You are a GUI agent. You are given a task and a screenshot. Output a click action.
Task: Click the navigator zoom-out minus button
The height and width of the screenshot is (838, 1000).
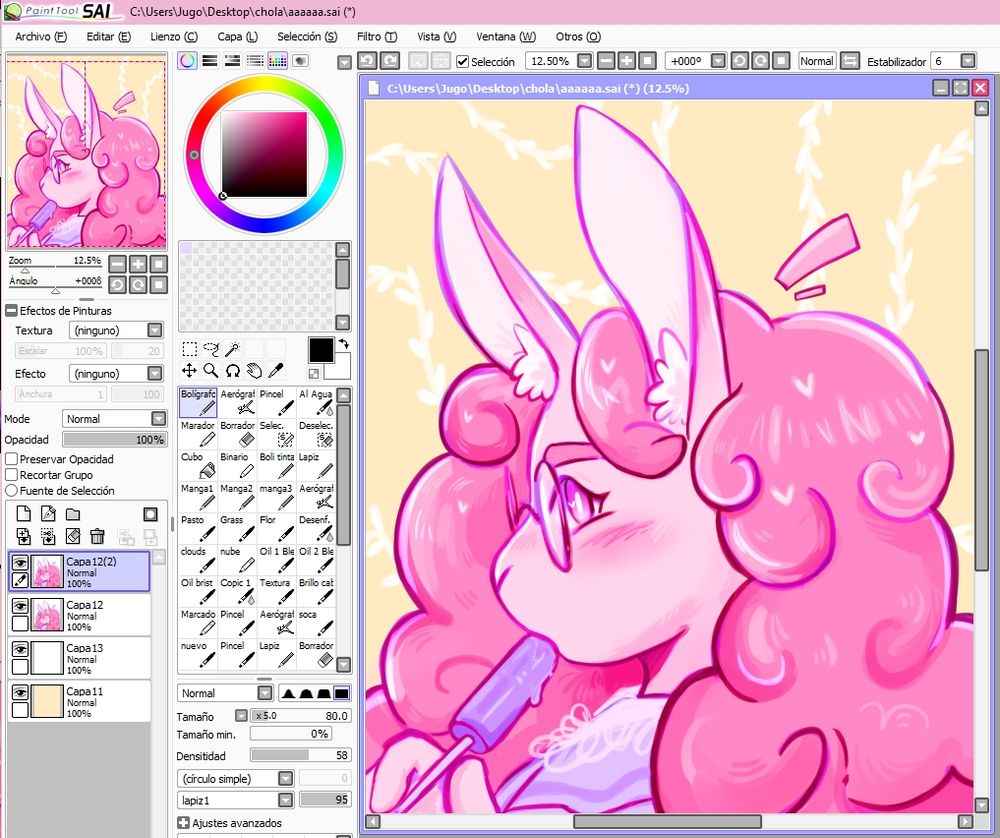(117, 264)
